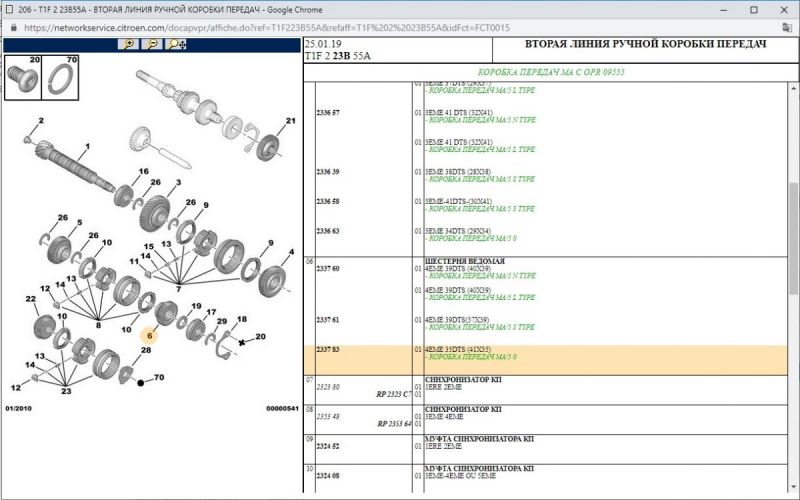The height and width of the screenshot is (500, 800).
Task: Click the zoom-with-pan magnifier icon
Action: (x=176, y=44)
